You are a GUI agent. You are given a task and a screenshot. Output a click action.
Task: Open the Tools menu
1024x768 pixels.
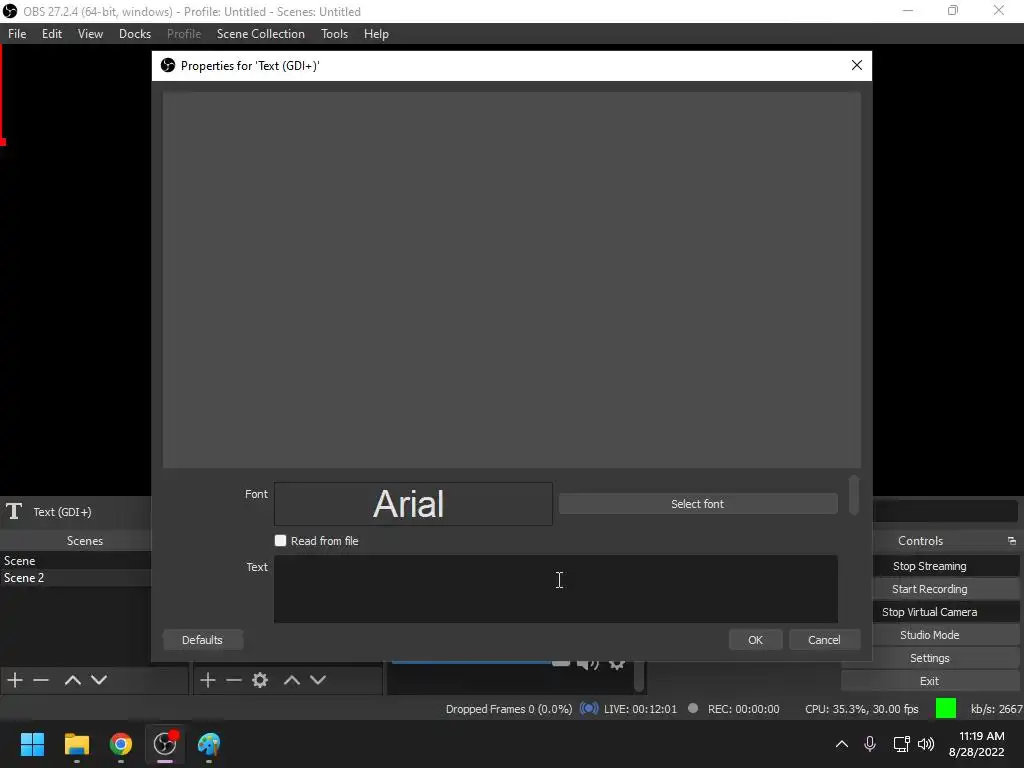click(334, 34)
